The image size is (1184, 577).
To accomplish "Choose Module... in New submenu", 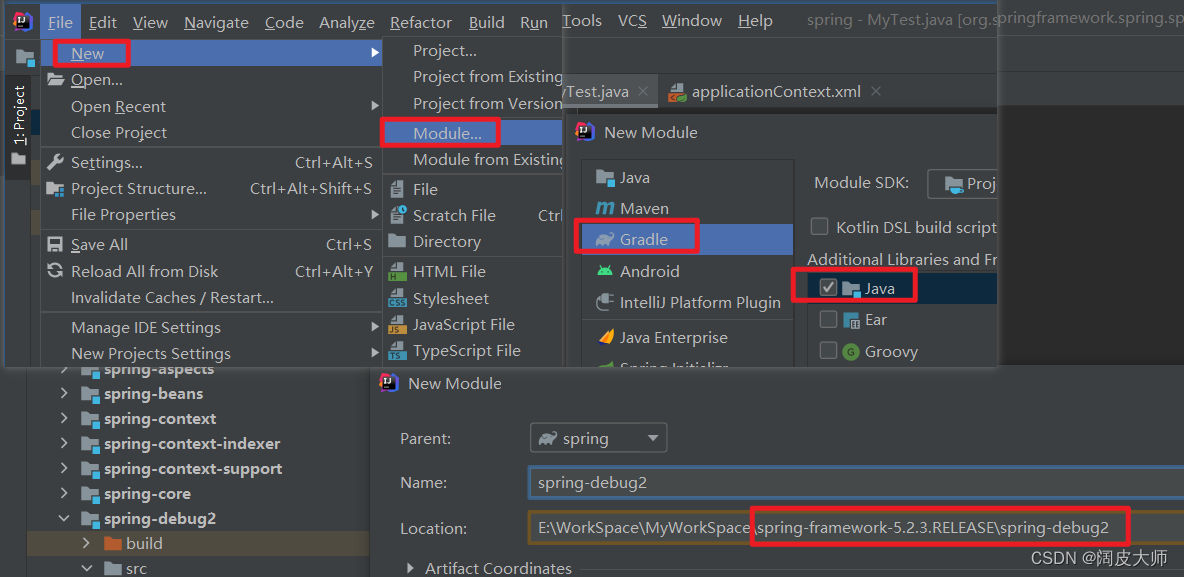I will (x=473, y=134).
